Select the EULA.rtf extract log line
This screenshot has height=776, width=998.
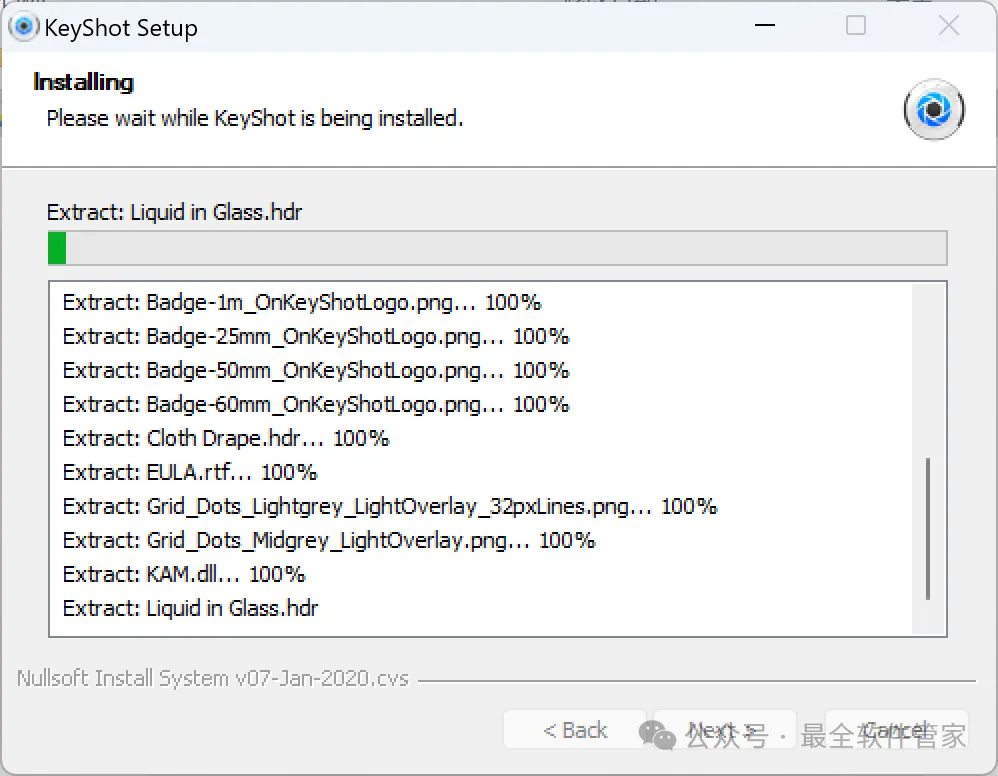pos(190,472)
